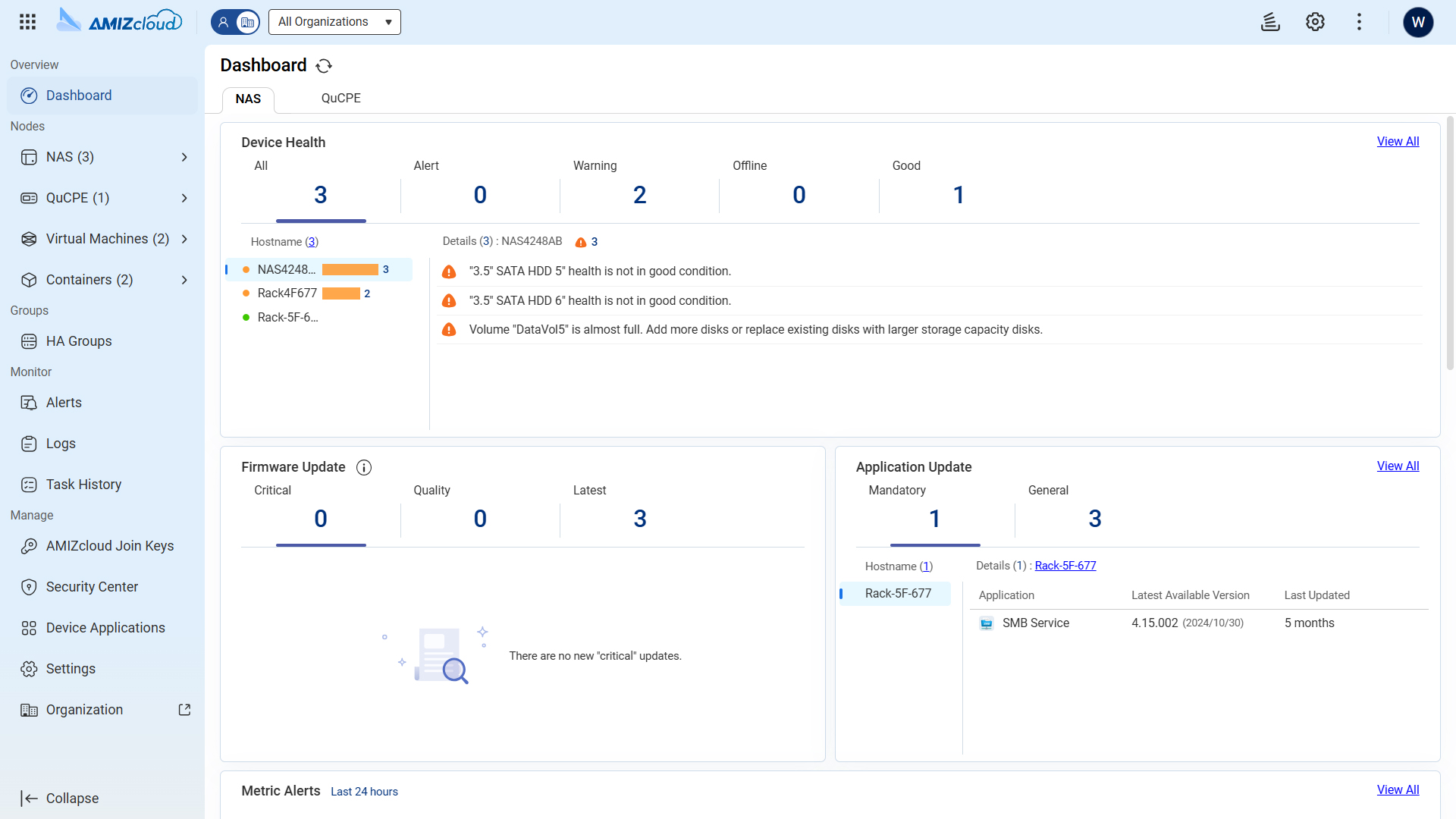
Task: Expand the NAS (3) sidebar chevron
Action: click(x=184, y=157)
